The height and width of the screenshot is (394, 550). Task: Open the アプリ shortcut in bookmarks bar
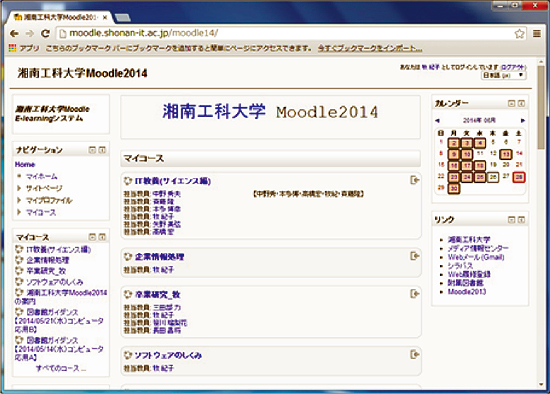tap(24, 48)
